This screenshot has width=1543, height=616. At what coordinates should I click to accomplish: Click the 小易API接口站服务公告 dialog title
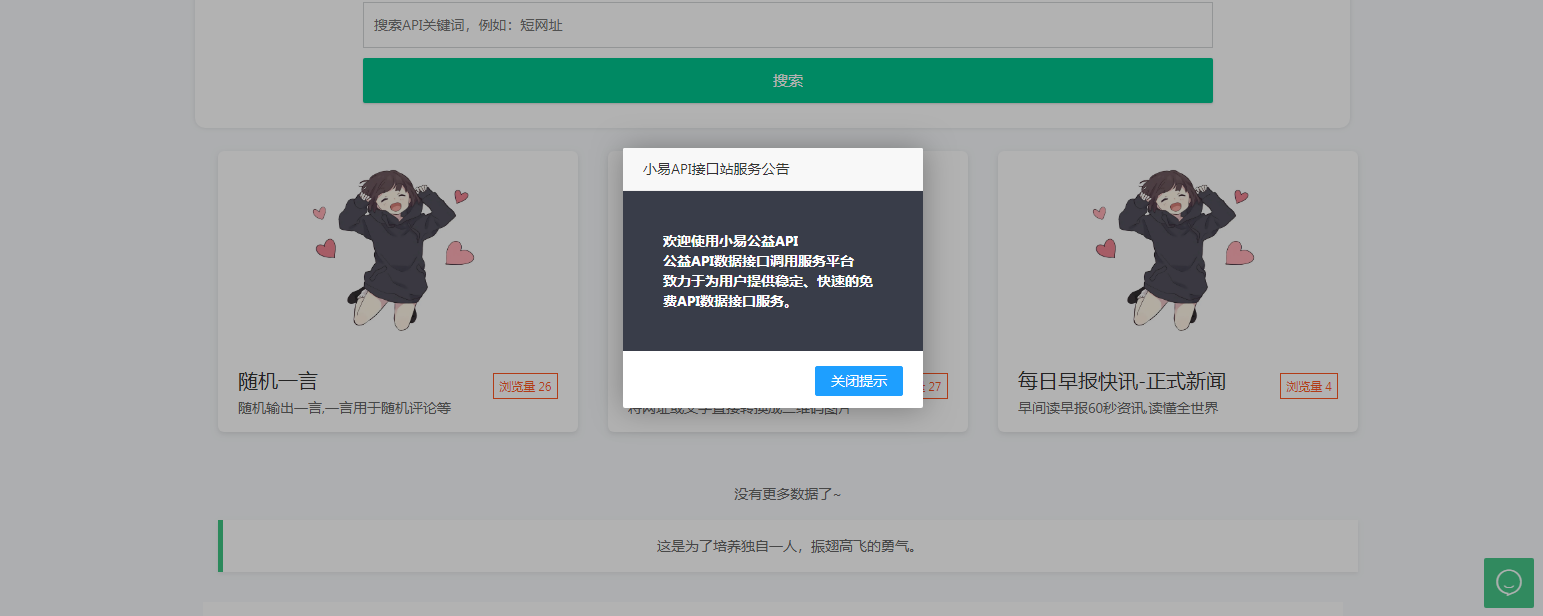click(x=714, y=169)
